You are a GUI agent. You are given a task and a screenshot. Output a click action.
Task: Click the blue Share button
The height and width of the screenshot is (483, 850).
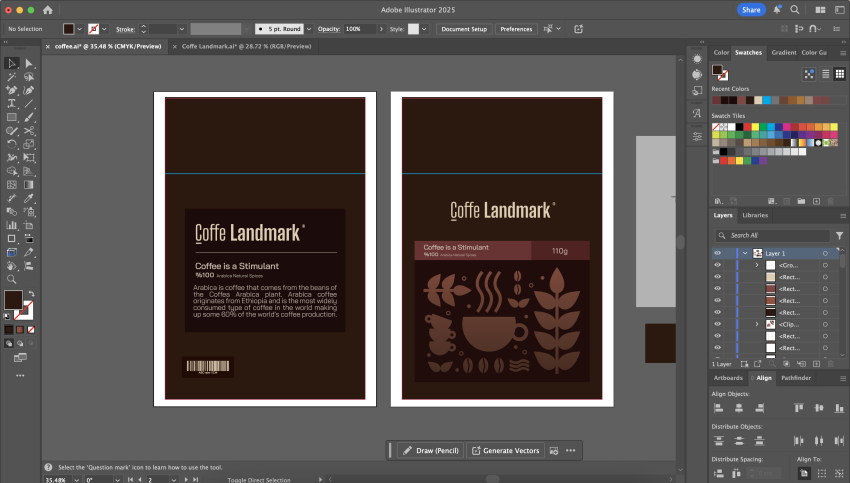[x=751, y=9]
